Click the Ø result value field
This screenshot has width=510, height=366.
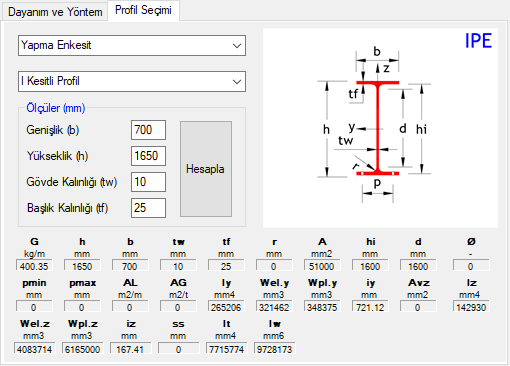pyautogui.click(x=471, y=266)
